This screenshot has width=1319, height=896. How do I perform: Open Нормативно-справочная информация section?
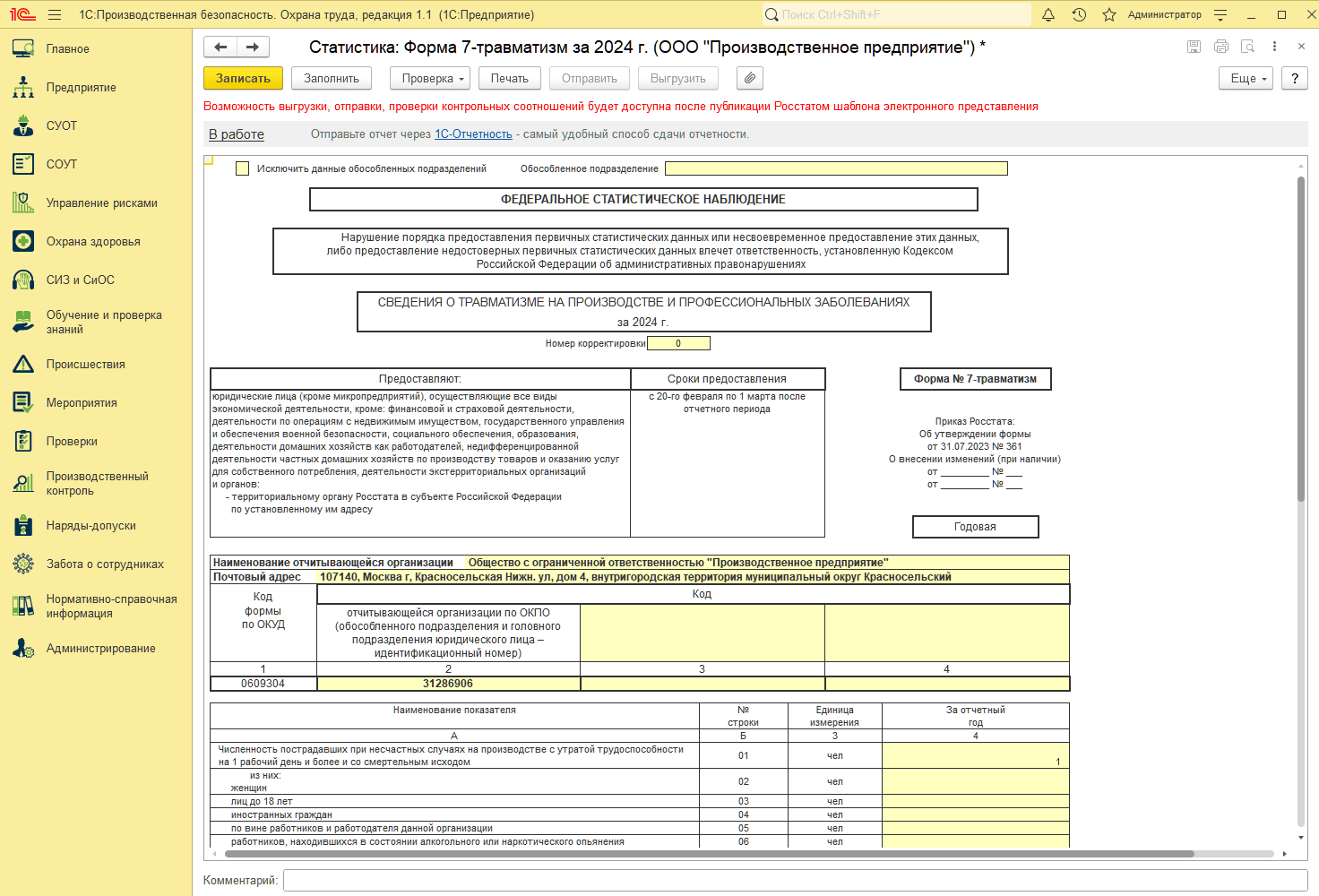96,607
